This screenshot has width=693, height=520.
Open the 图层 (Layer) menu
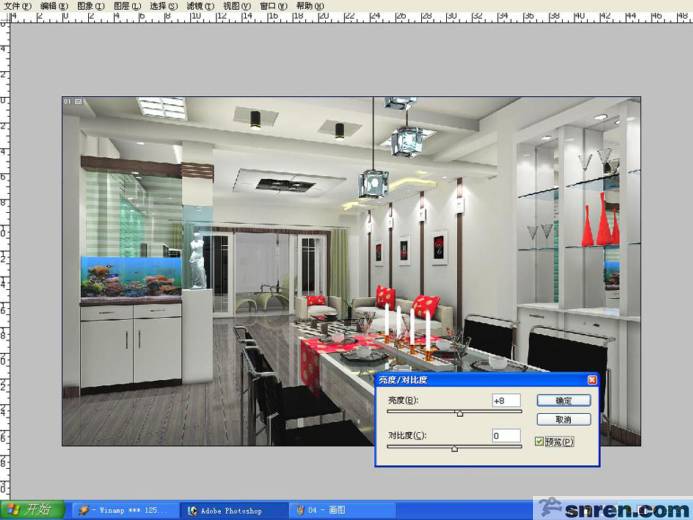point(127,6)
